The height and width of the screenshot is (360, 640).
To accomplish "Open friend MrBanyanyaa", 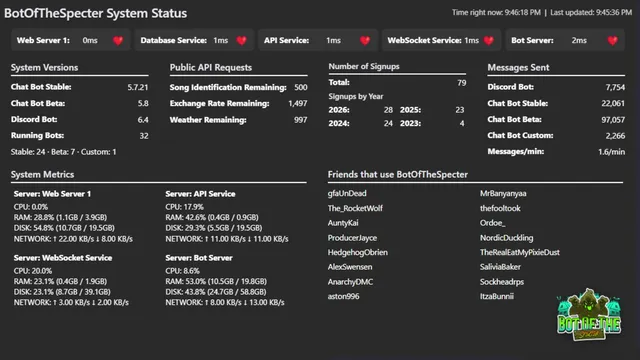I will click(x=503, y=193).
